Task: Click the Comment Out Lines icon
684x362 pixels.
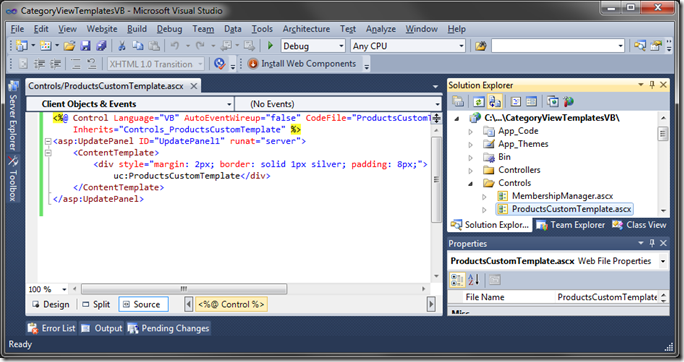Action: pos(76,64)
